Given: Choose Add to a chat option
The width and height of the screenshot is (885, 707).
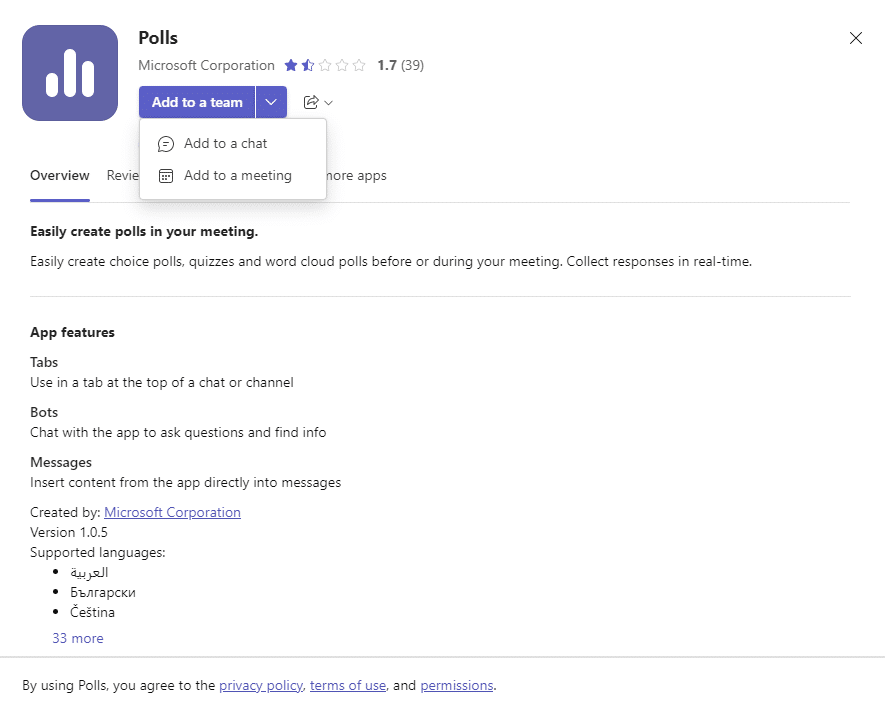Looking at the screenshot, I should pyautogui.click(x=225, y=143).
